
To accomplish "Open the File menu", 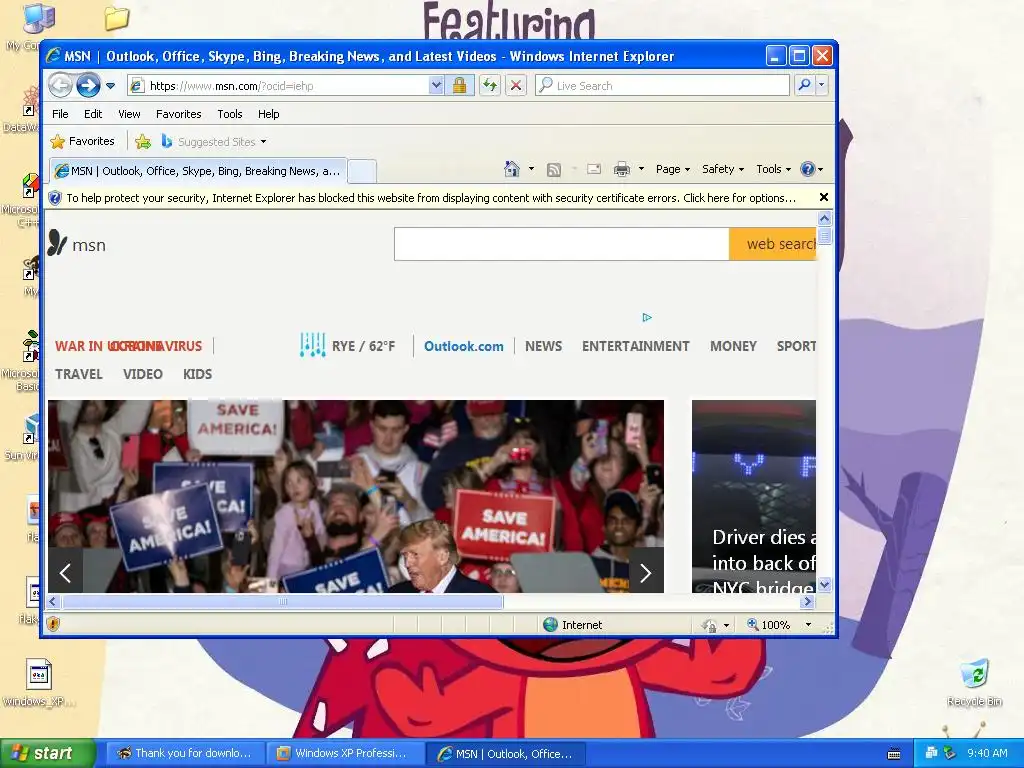I will click(60, 114).
